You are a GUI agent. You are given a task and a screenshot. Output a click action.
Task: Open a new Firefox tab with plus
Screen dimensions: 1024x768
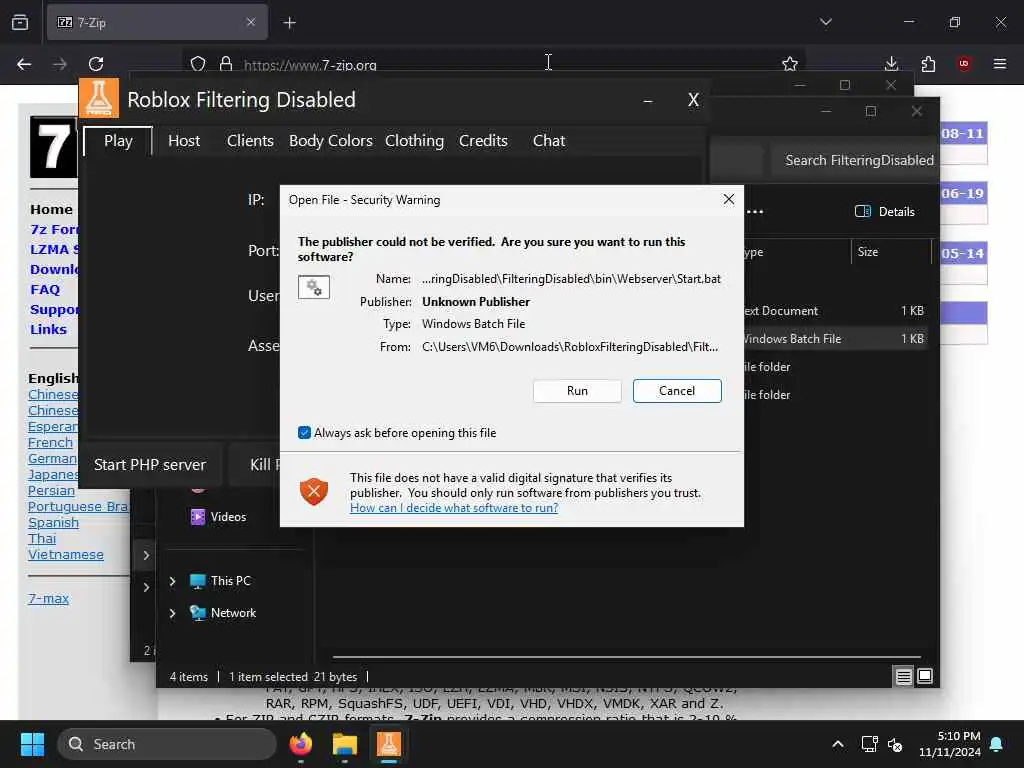[289, 23]
